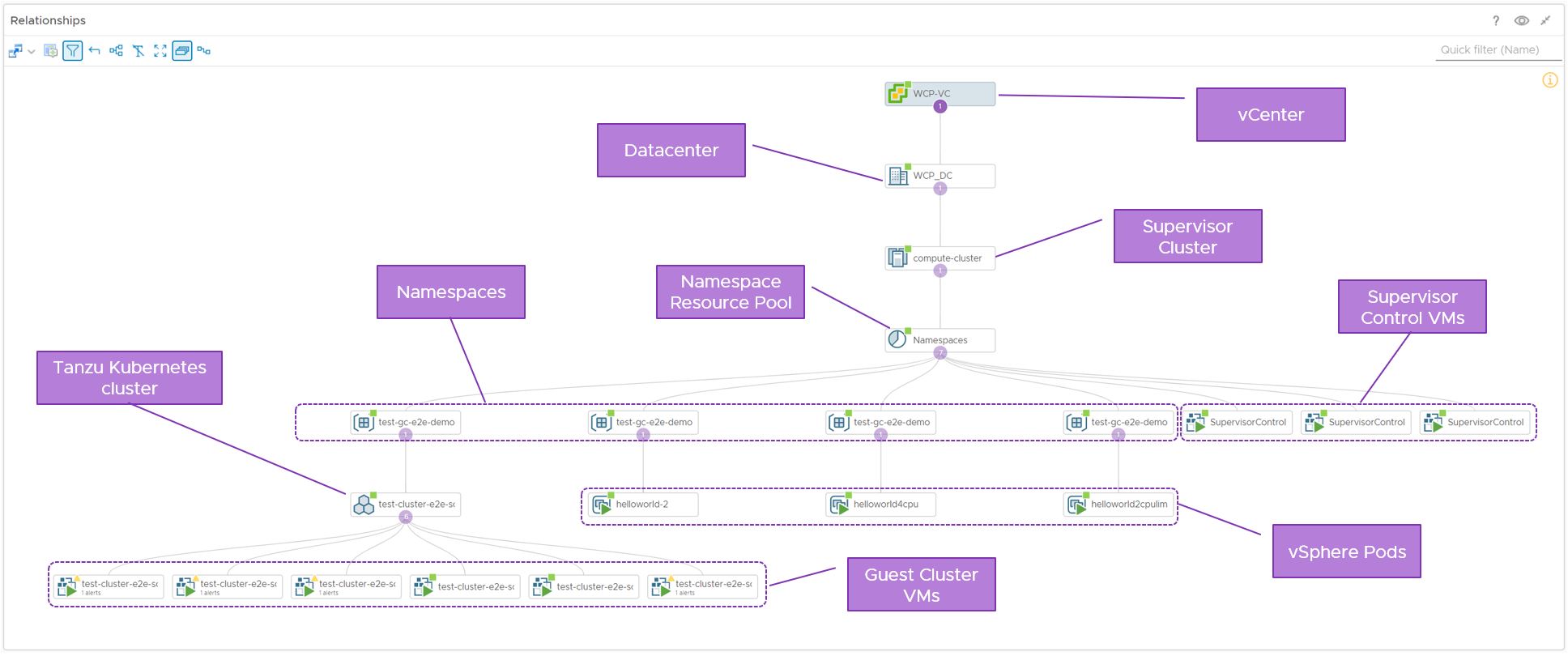Toggle the eye visibility icon
The image size is (1568, 656).
pyautogui.click(x=1522, y=21)
